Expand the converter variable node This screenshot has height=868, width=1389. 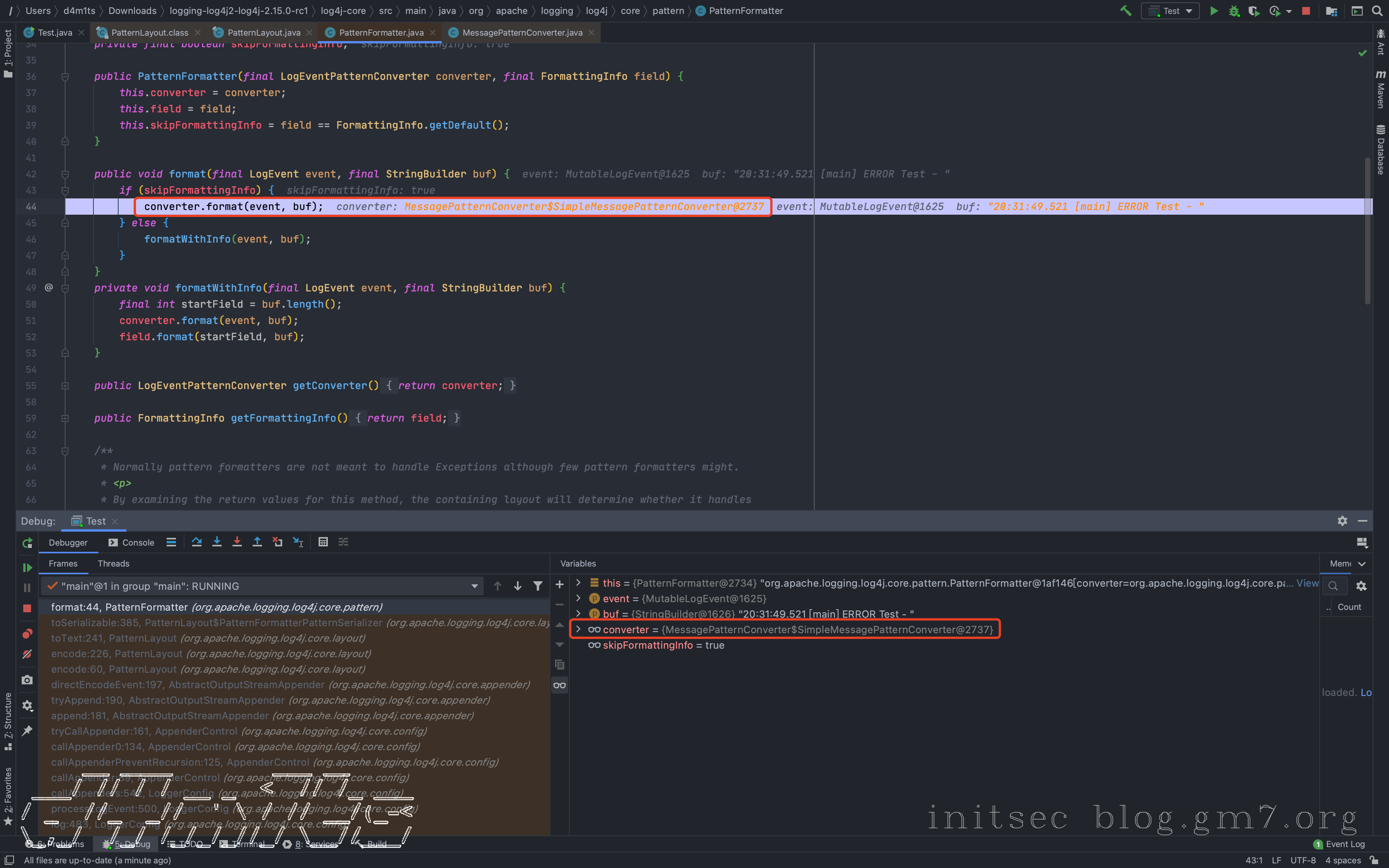pyautogui.click(x=579, y=630)
